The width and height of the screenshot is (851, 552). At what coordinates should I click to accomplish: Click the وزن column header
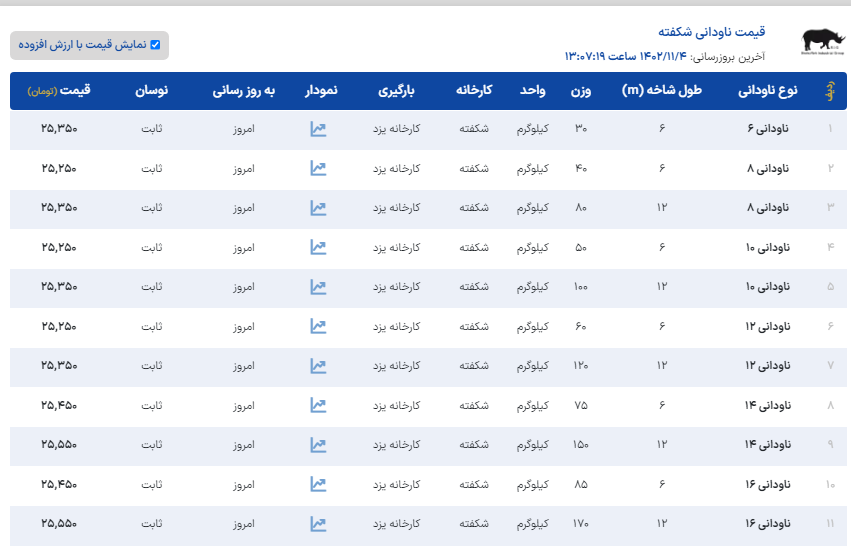coord(581,91)
